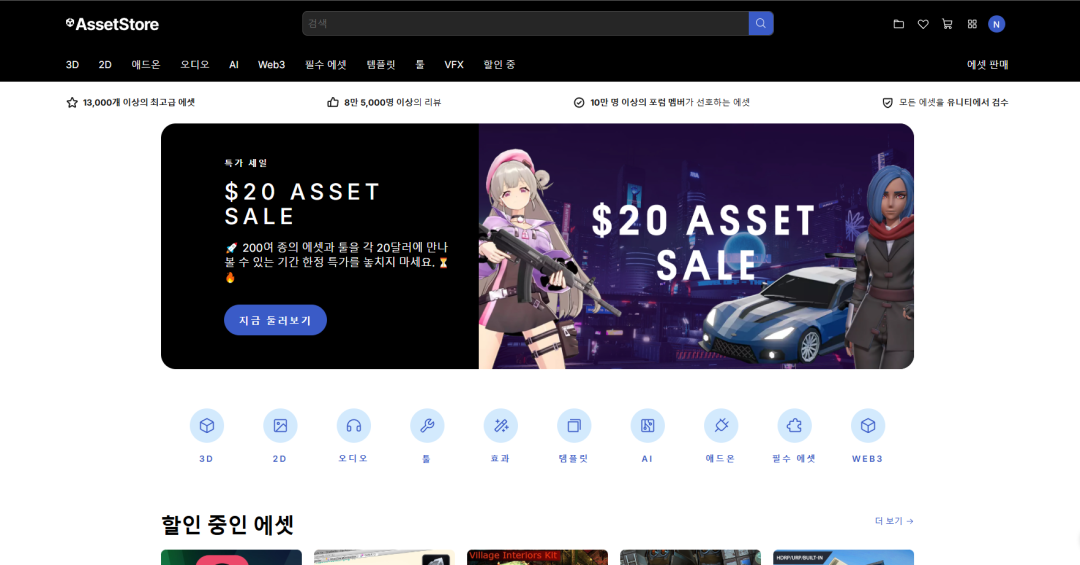Select the 2D image category icon
The image size is (1080, 565).
pyautogui.click(x=280, y=426)
